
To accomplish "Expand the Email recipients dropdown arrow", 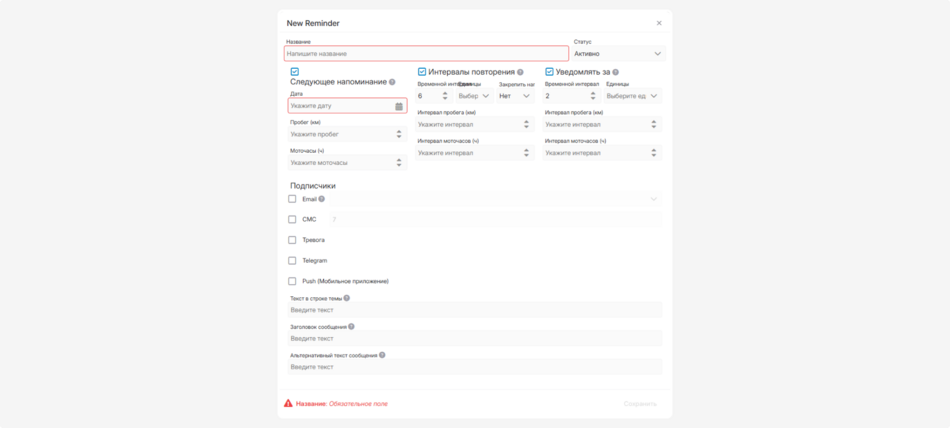I will 654,199.
